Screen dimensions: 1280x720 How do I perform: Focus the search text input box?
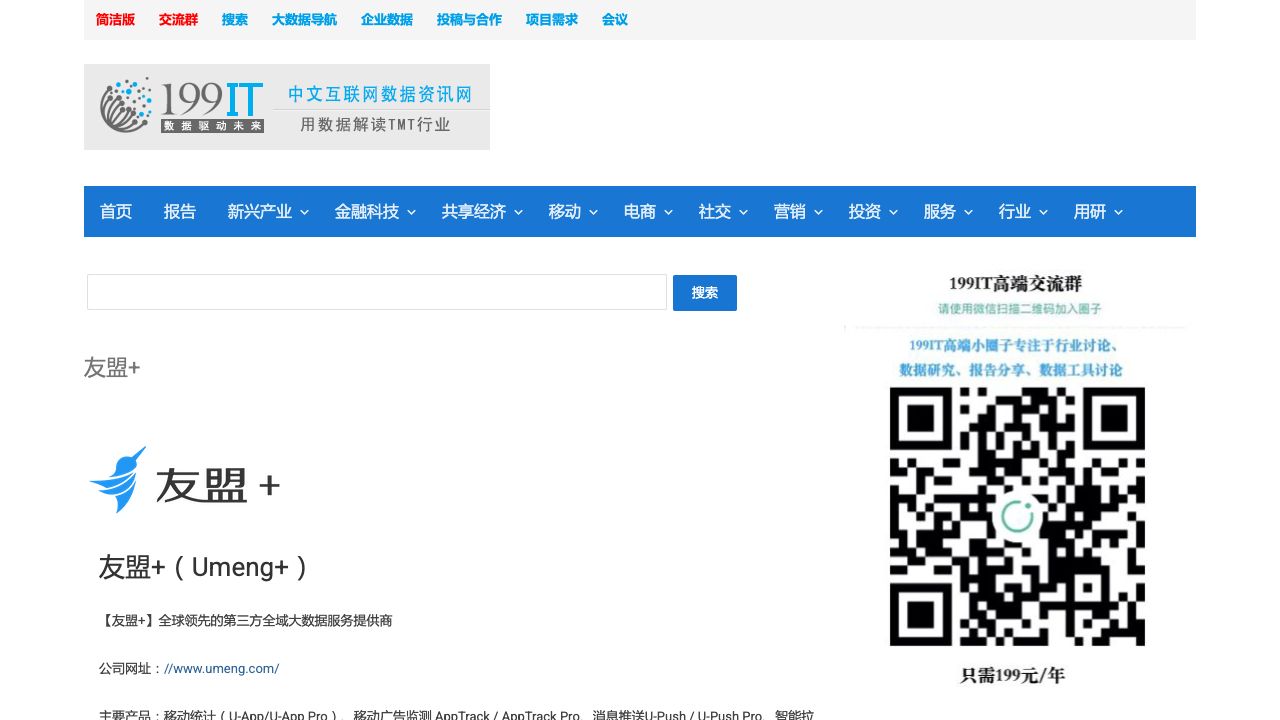377,292
